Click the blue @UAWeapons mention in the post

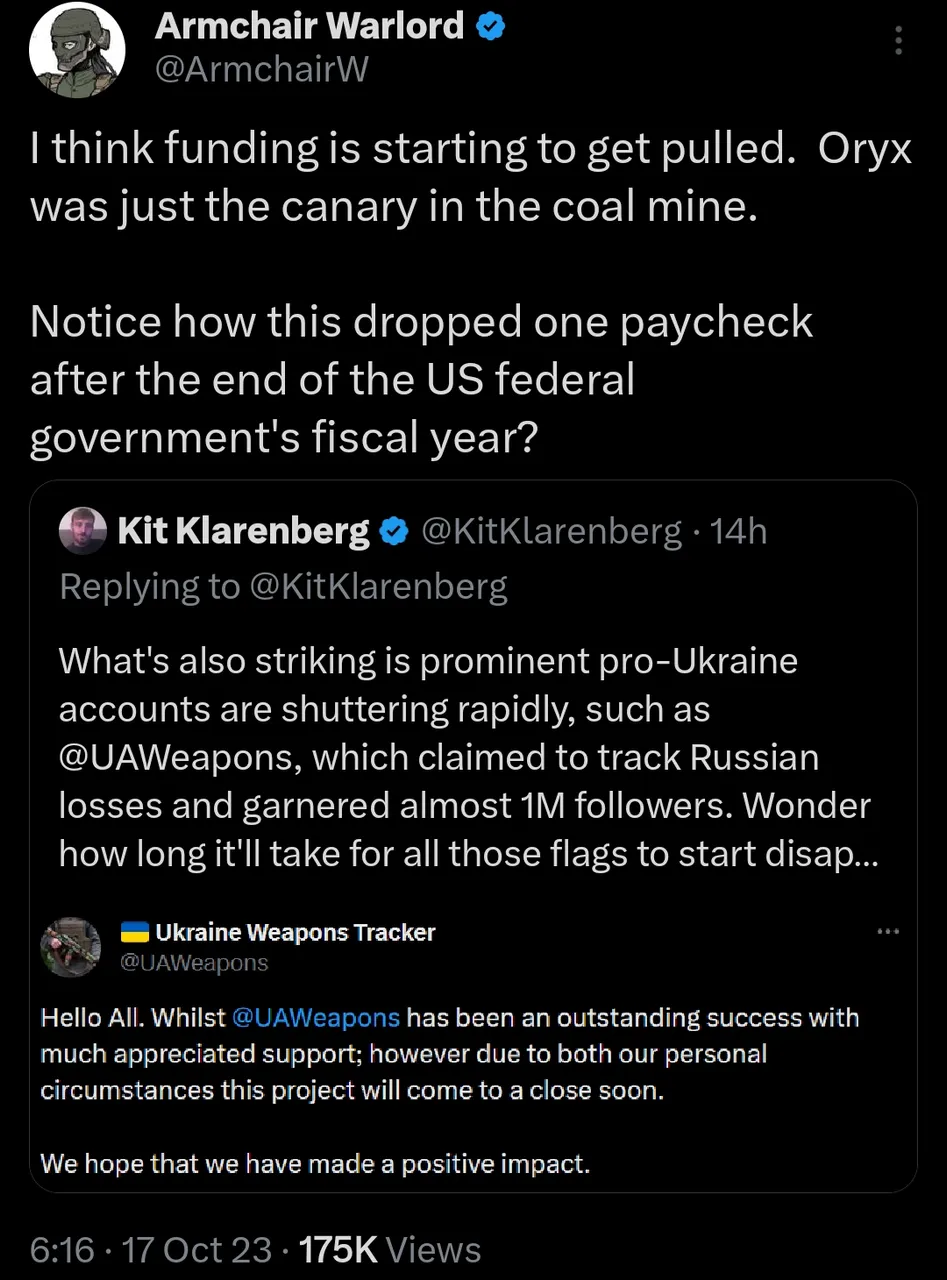click(315, 1018)
